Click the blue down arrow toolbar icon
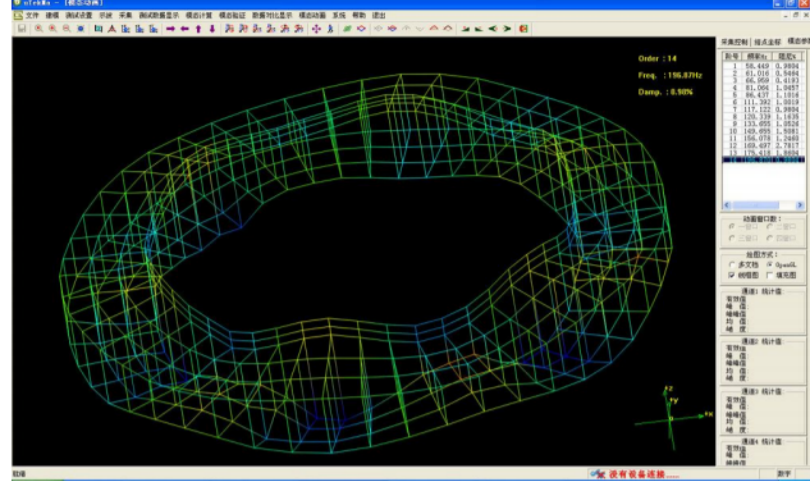Image resolution: width=810 pixels, height=481 pixels. (x=212, y=29)
